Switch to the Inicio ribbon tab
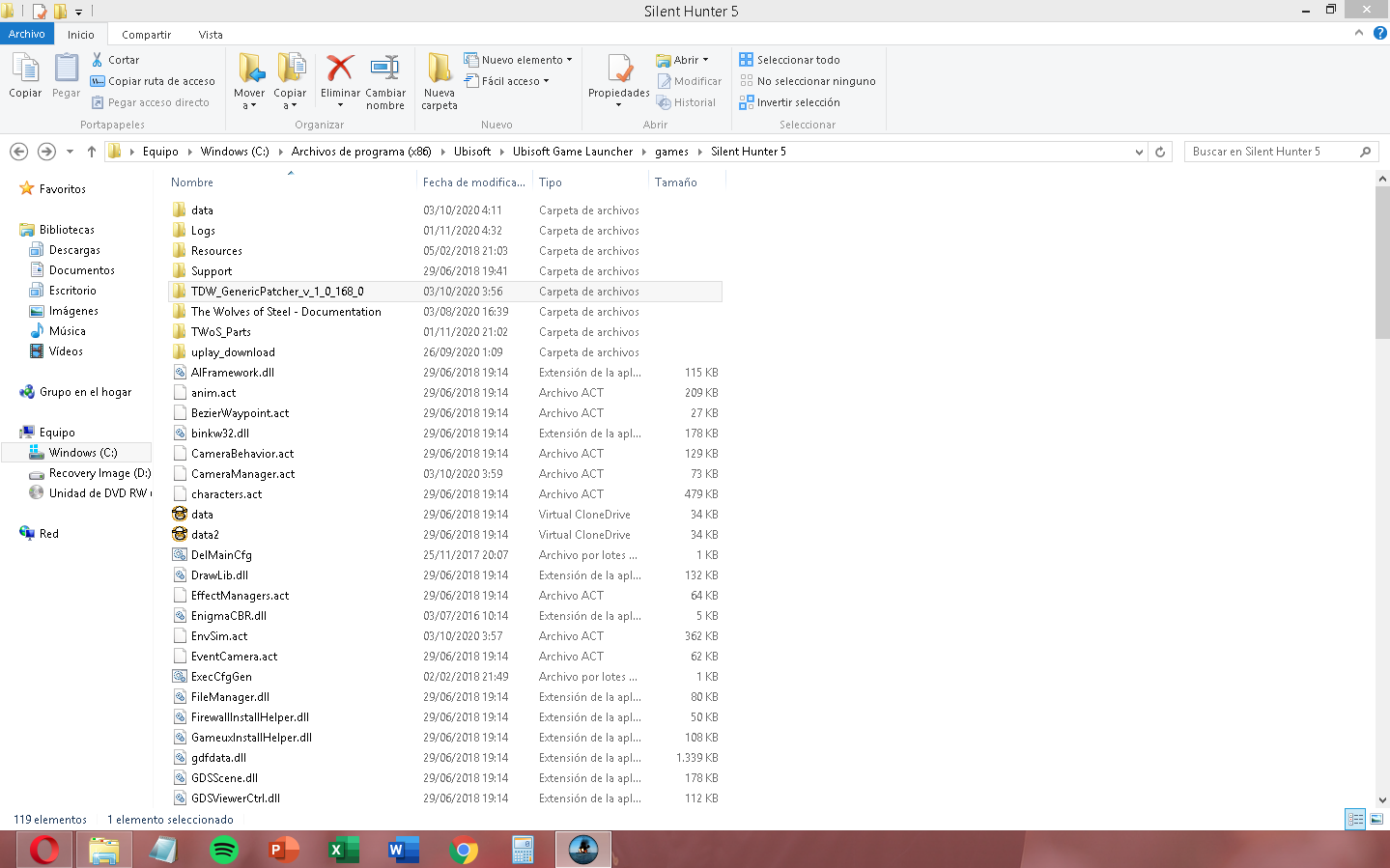This screenshot has width=1390, height=868. pos(81,35)
